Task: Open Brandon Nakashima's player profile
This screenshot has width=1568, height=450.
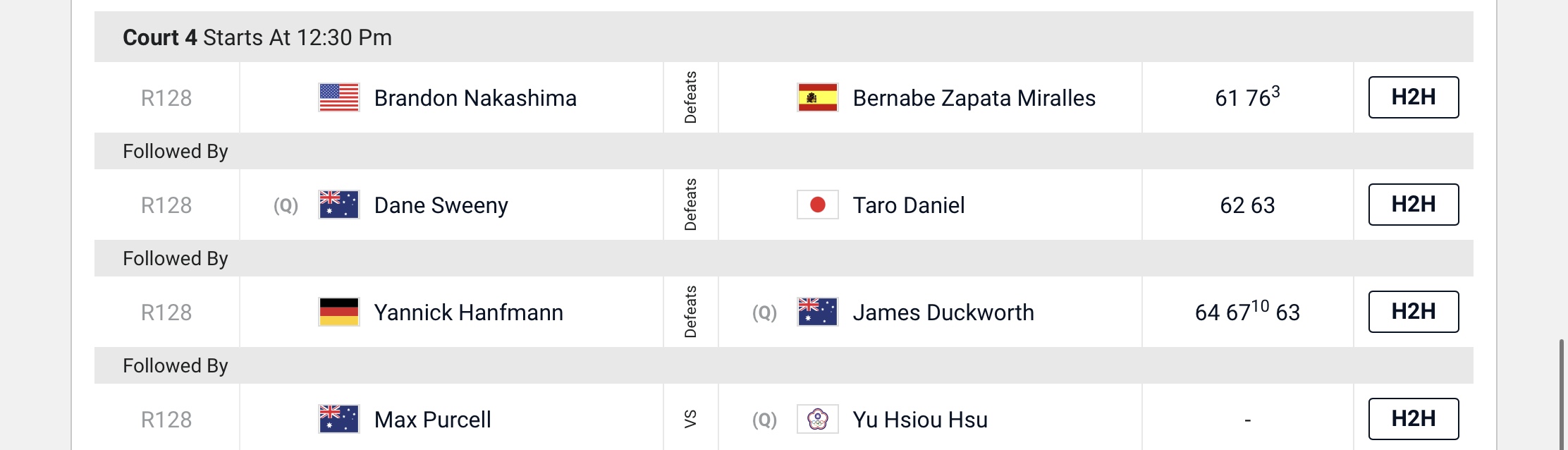Action: coord(475,98)
